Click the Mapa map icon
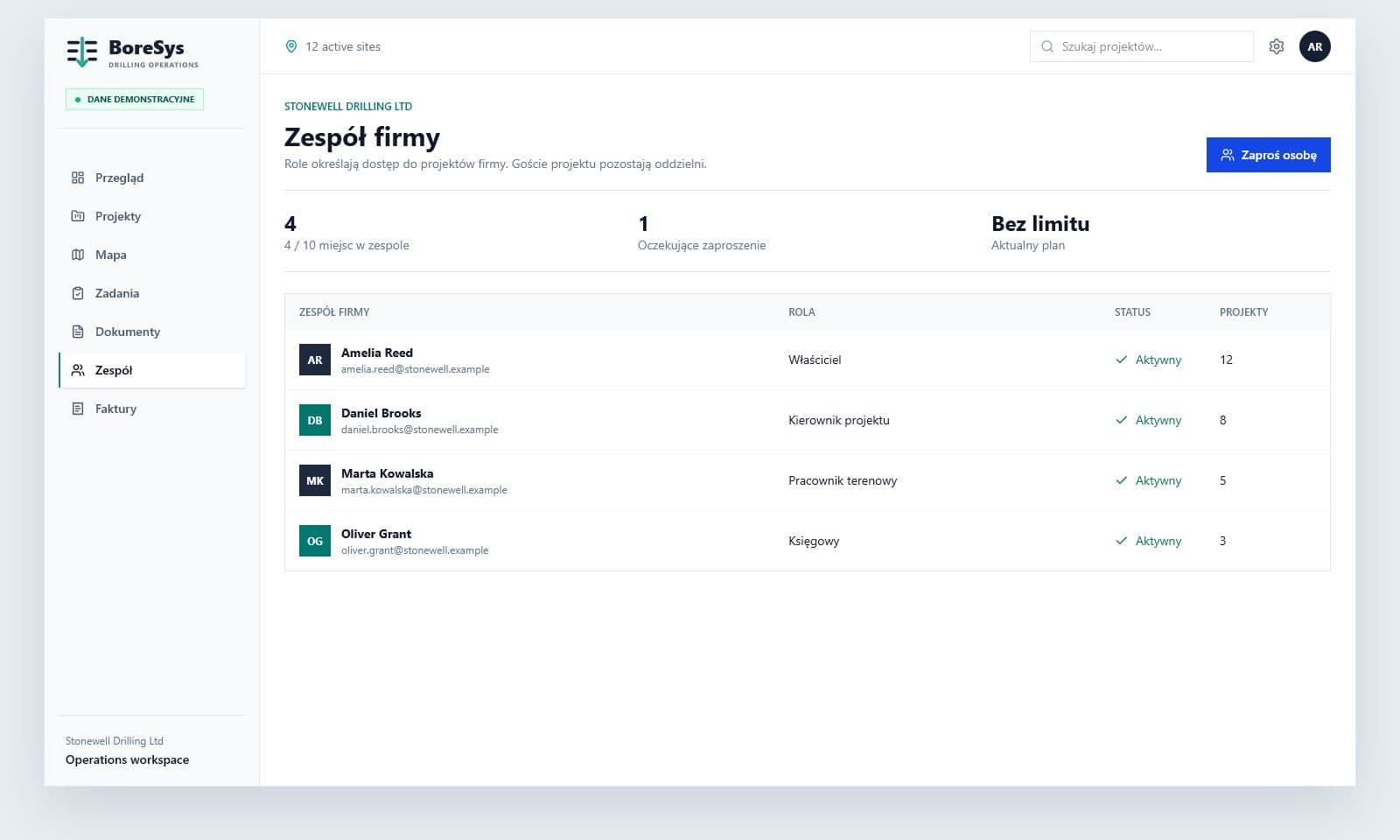Image resolution: width=1400 pixels, height=840 pixels. pos(78,255)
